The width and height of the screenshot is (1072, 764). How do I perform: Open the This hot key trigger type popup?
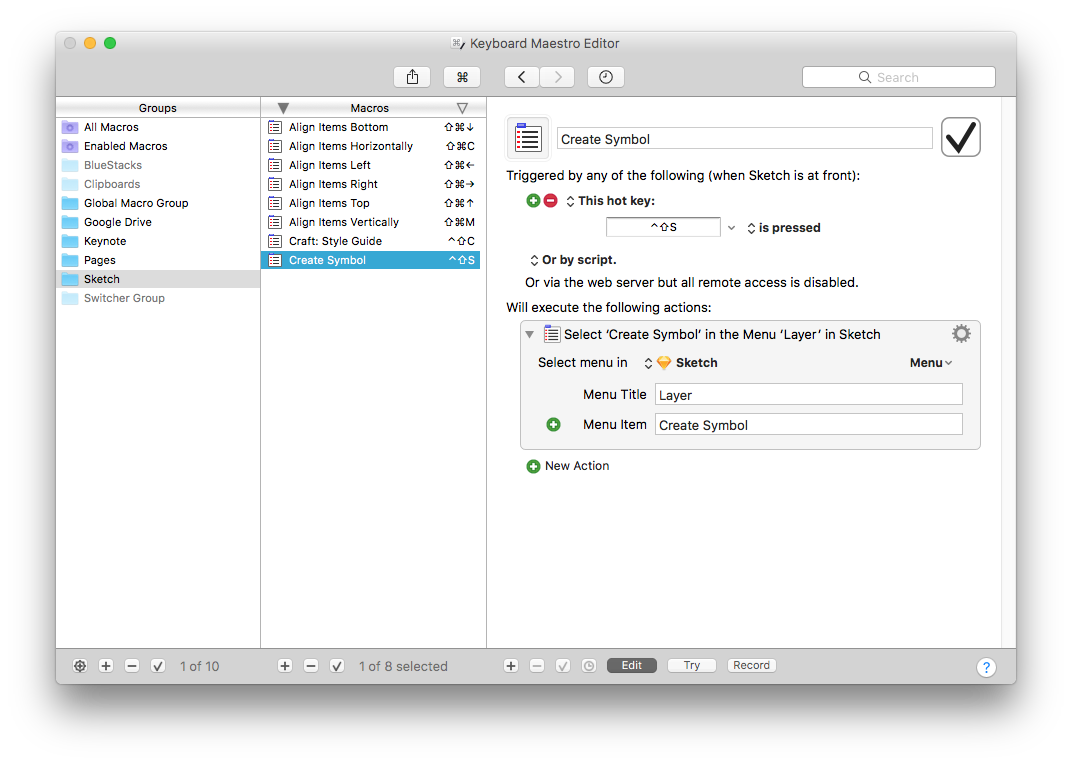pyautogui.click(x=609, y=201)
